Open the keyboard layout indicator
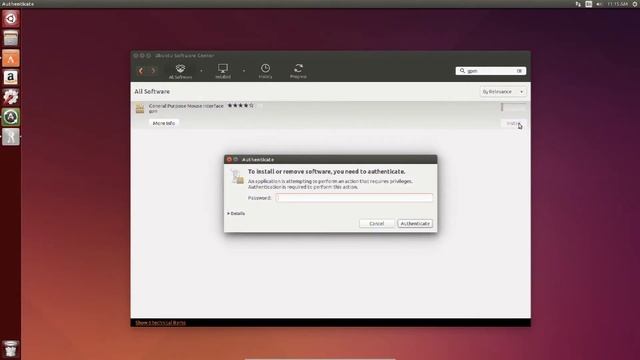 pos(589,4)
